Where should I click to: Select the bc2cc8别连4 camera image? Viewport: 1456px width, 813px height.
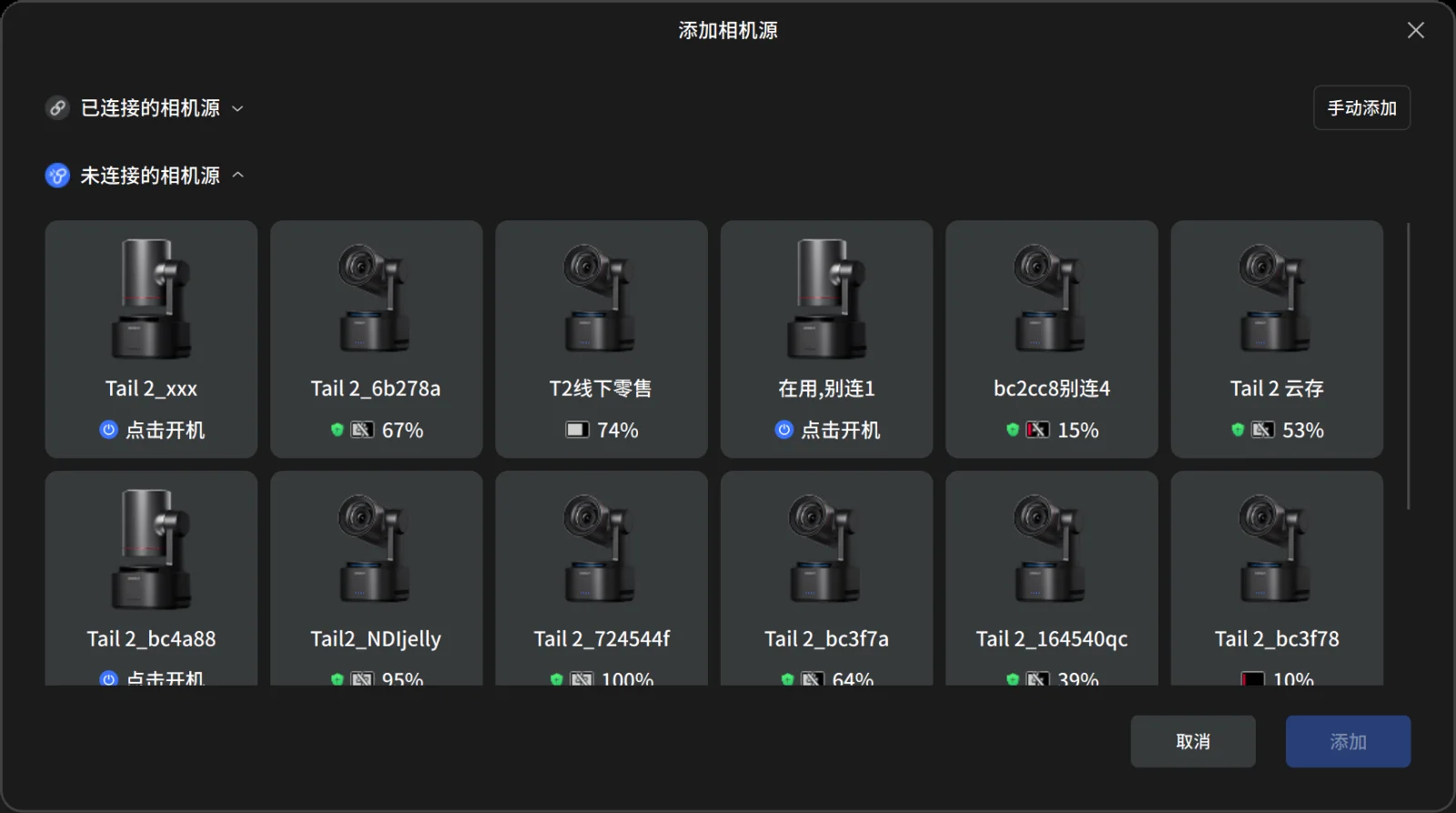coord(1049,298)
